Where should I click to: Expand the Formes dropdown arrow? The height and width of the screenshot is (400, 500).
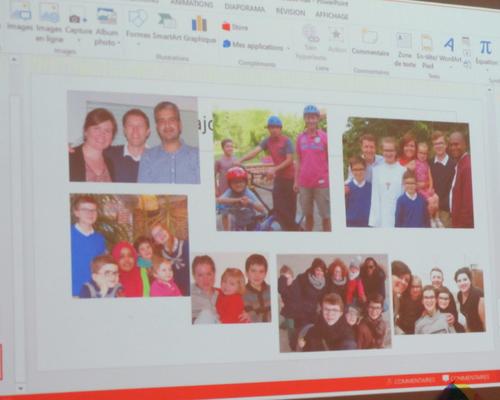pyautogui.click(x=138, y=43)
